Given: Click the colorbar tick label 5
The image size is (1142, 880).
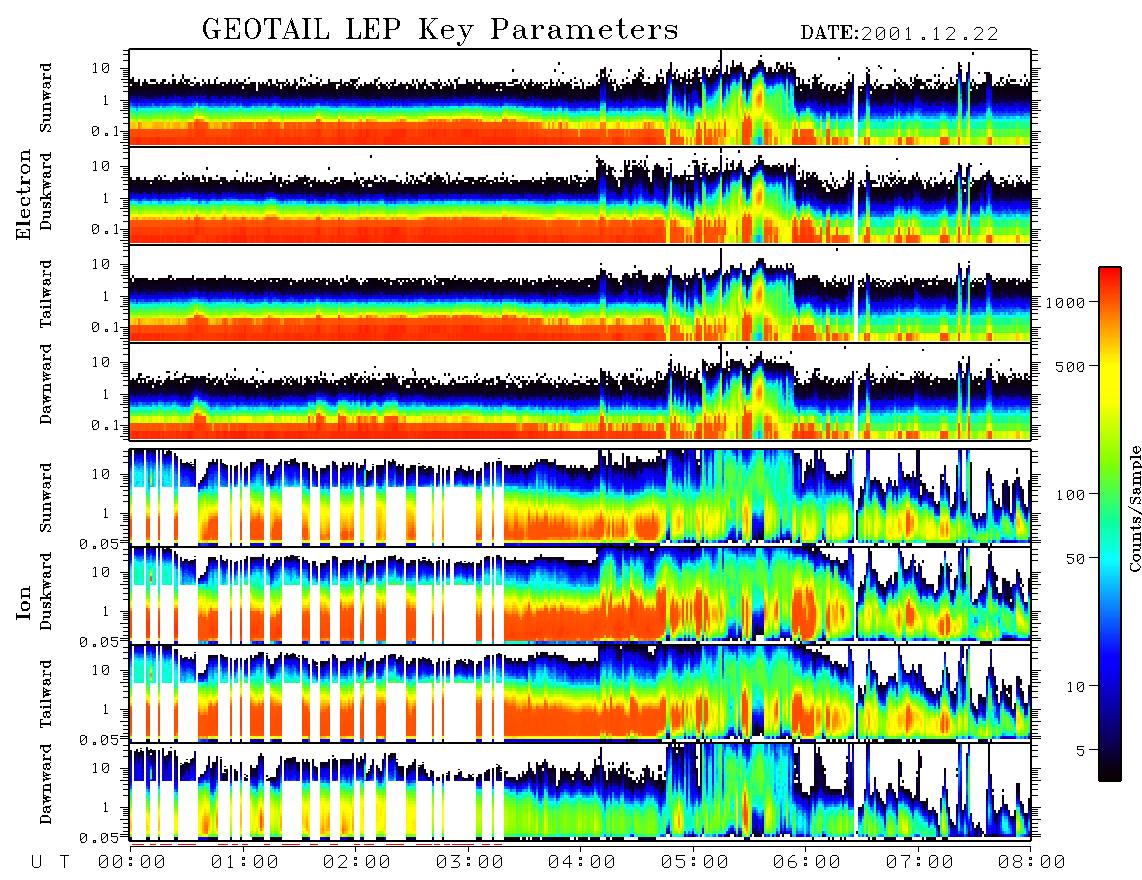Looking at the screenshot, I should [x=1081, y=750].
